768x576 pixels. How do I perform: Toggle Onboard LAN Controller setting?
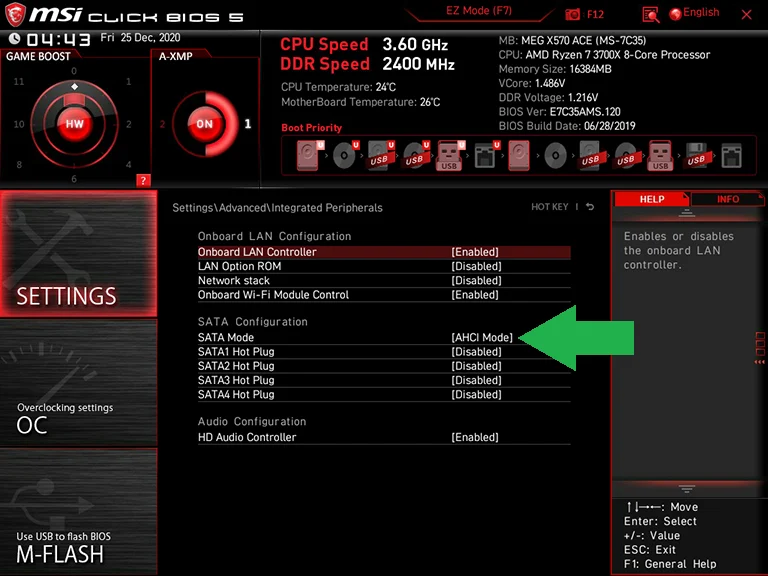[384, 252]
